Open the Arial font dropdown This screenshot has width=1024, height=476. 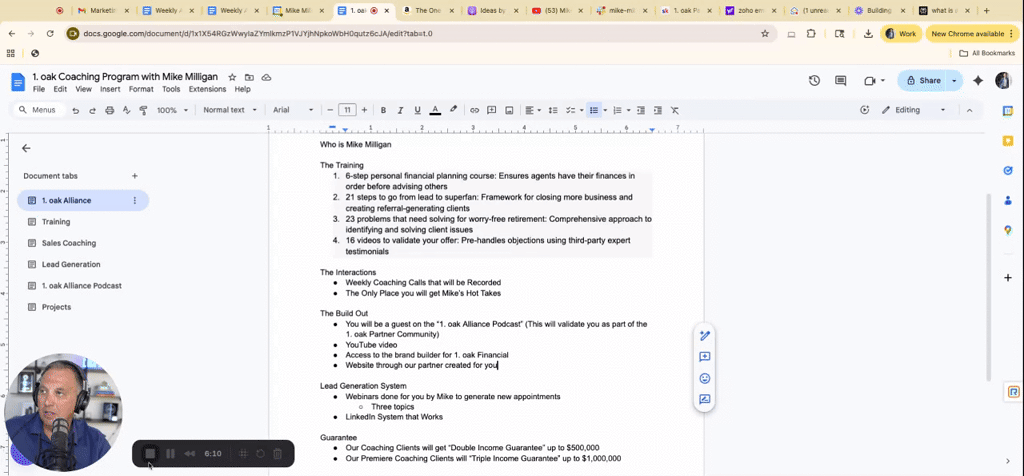(293, 110)
